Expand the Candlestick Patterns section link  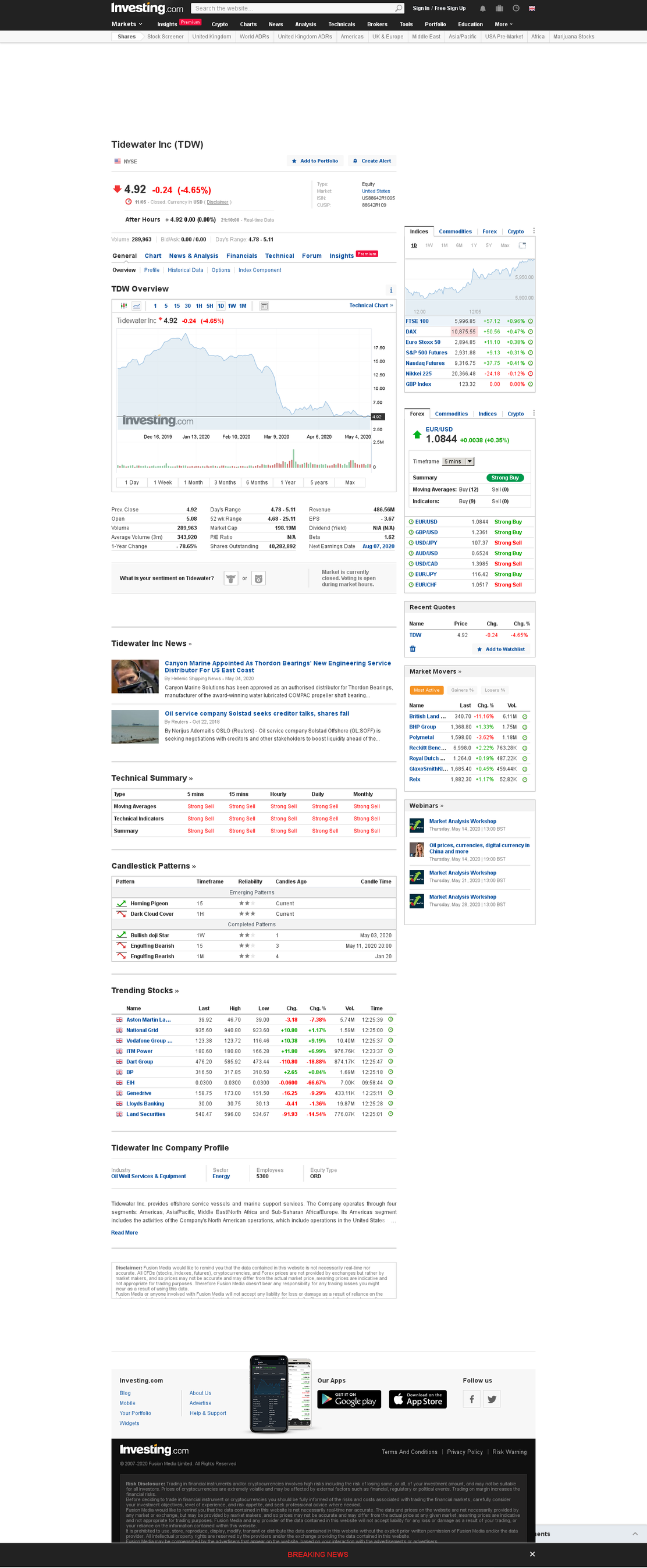tap(154, 866)
